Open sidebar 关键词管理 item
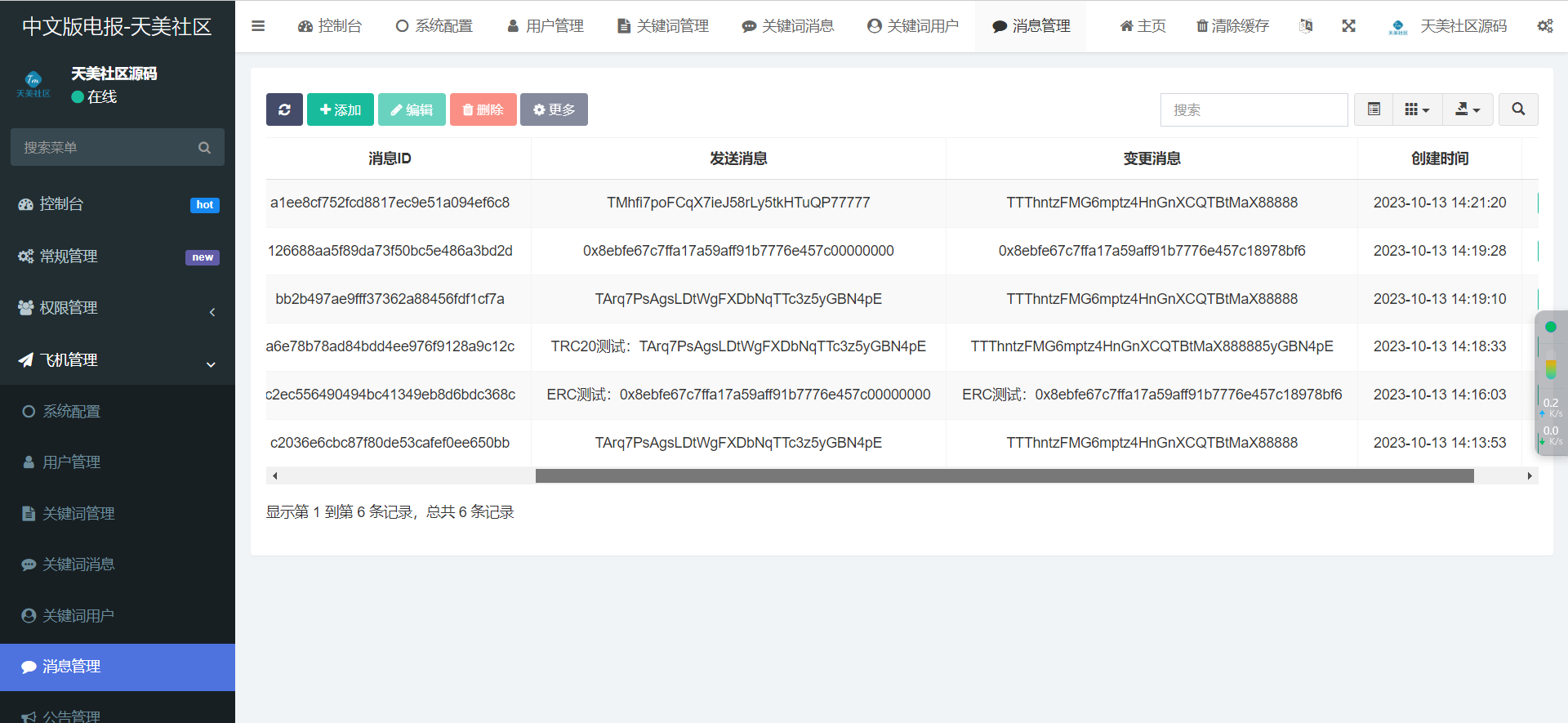 pyautogui.click(x=118, y=513)
